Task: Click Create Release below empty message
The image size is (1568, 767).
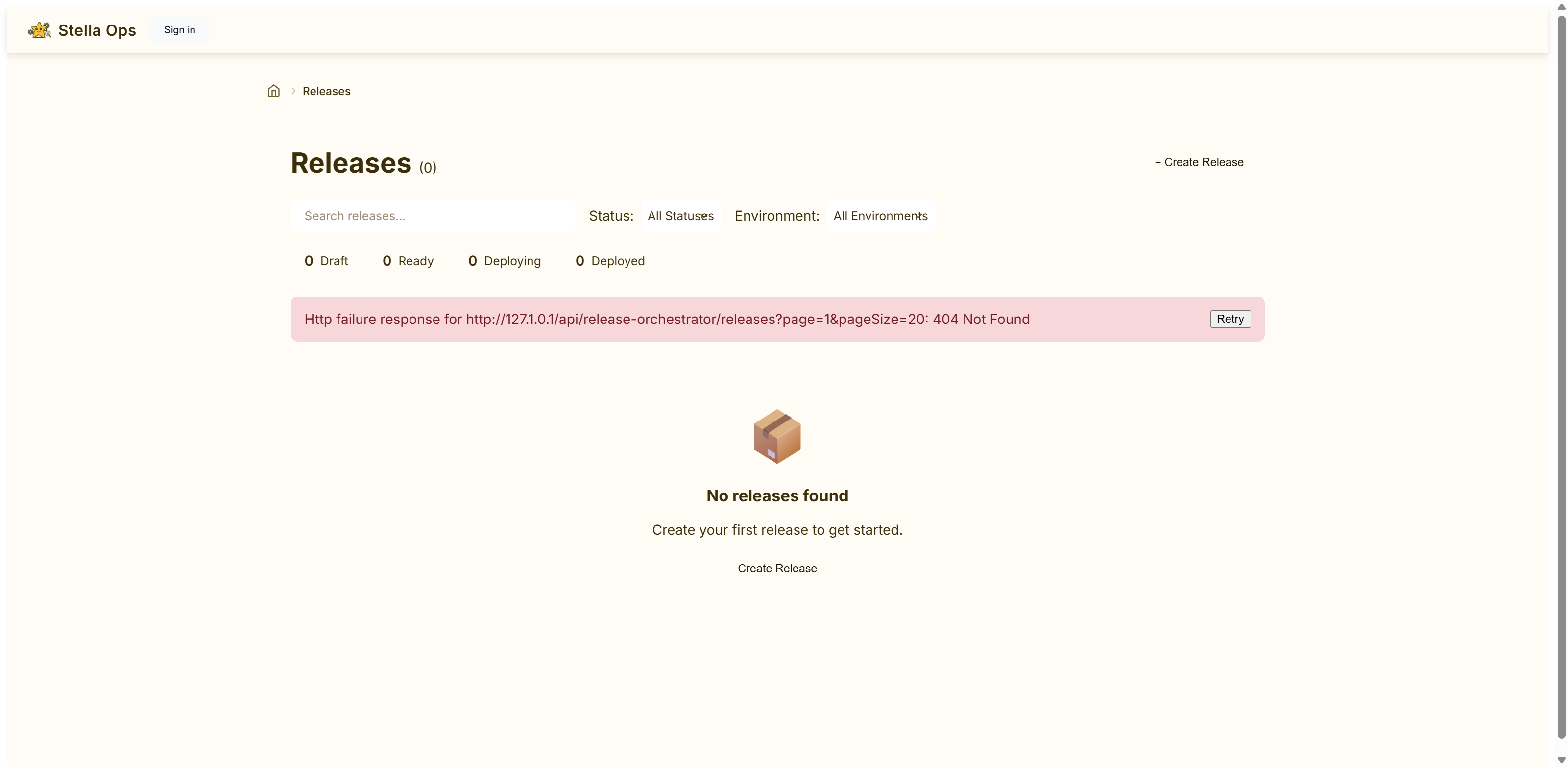Action: point(777,569)
